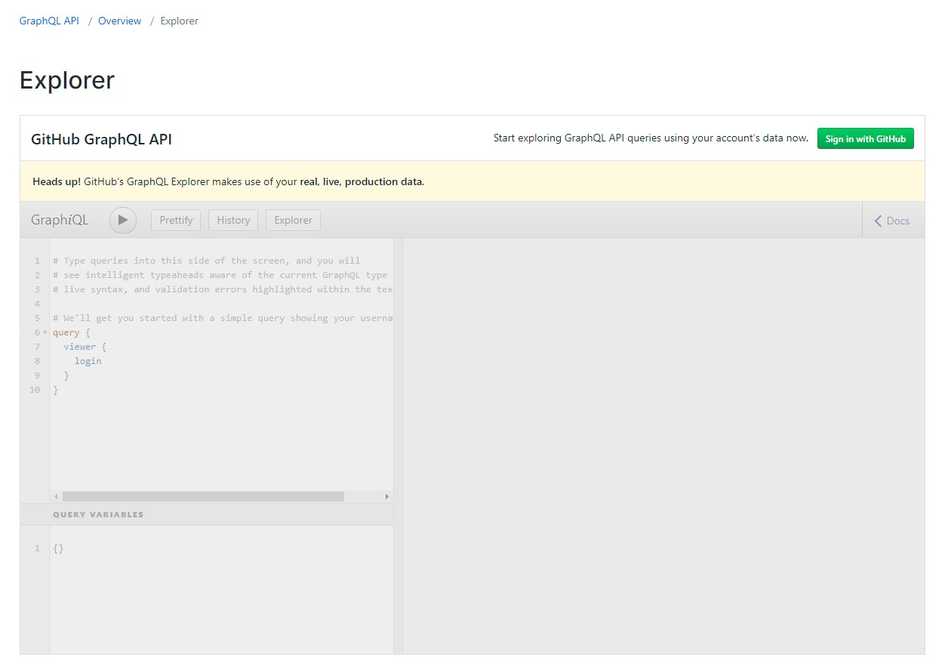The image size is (945, 670).
Task: Click inside the query variables editor braces
Action: 58,548
